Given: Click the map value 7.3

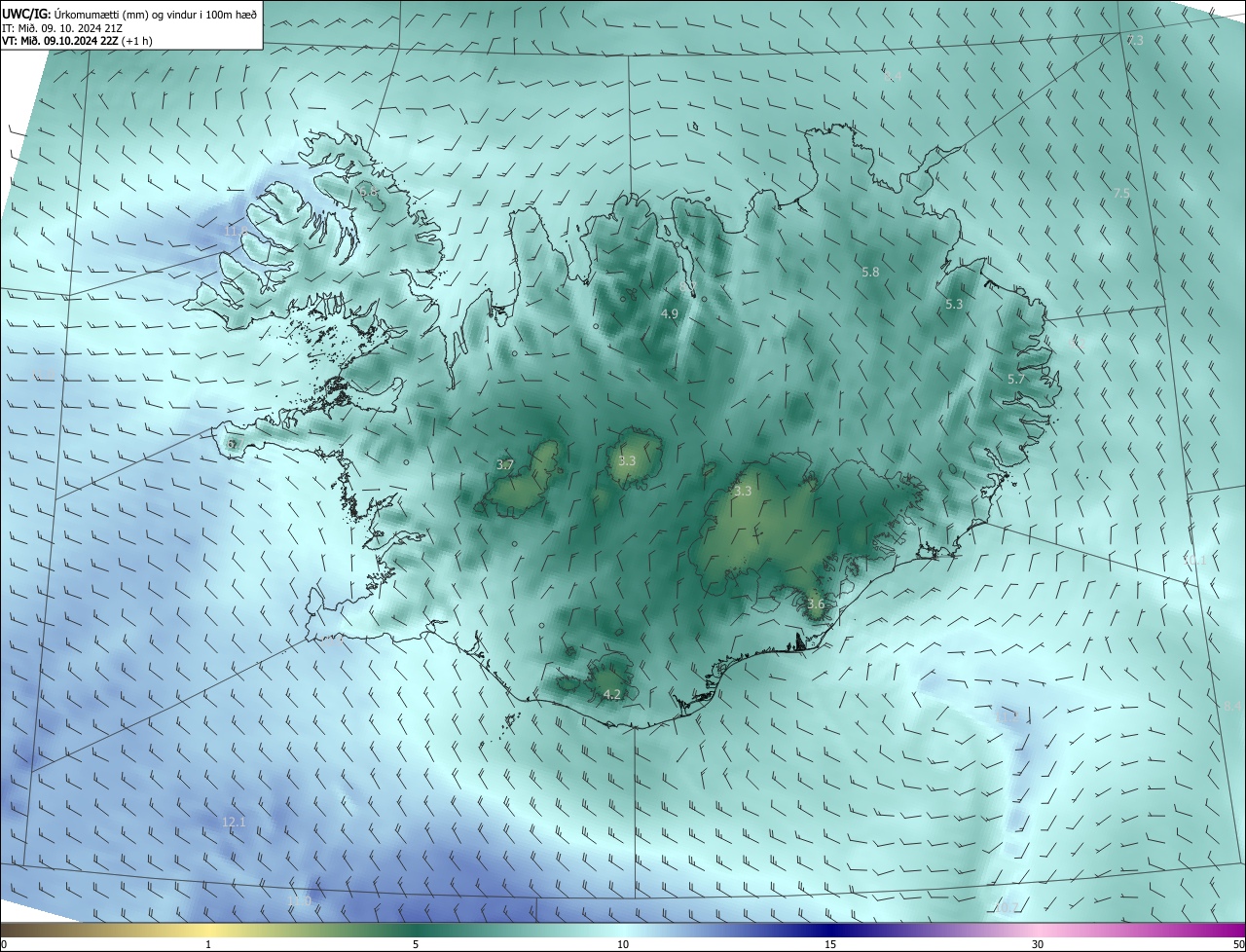Looking at the screenshot, I should click(x=1135, y=40).
